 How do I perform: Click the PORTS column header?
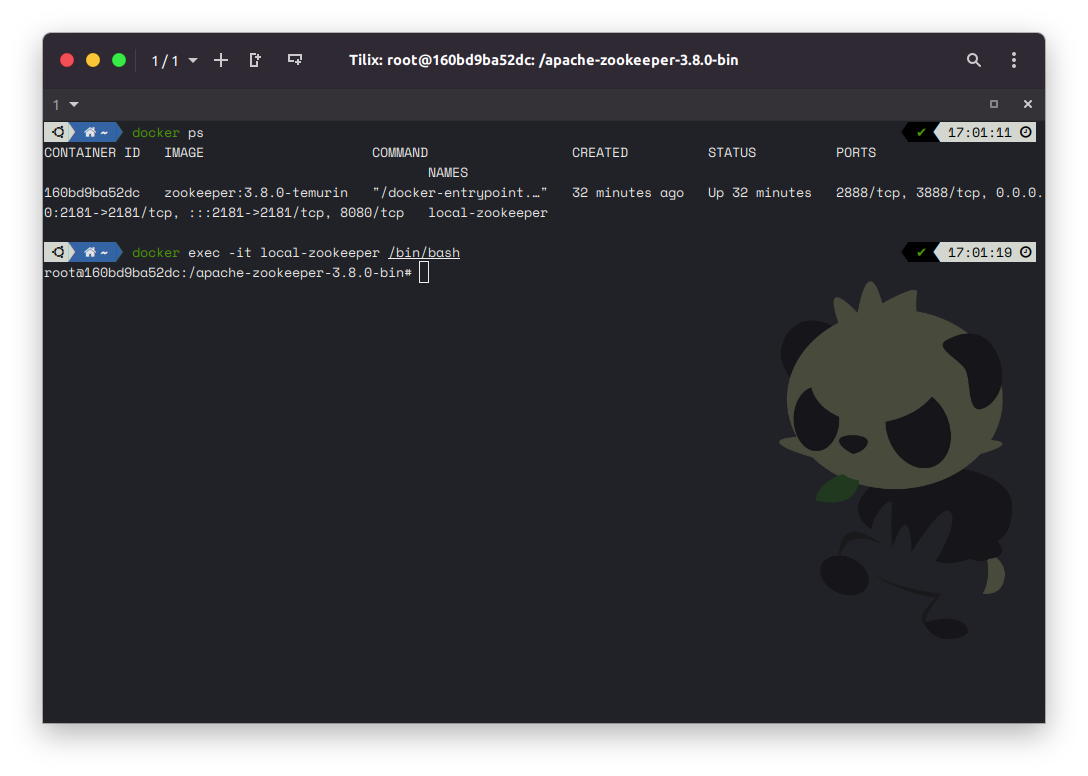[856, 153]
